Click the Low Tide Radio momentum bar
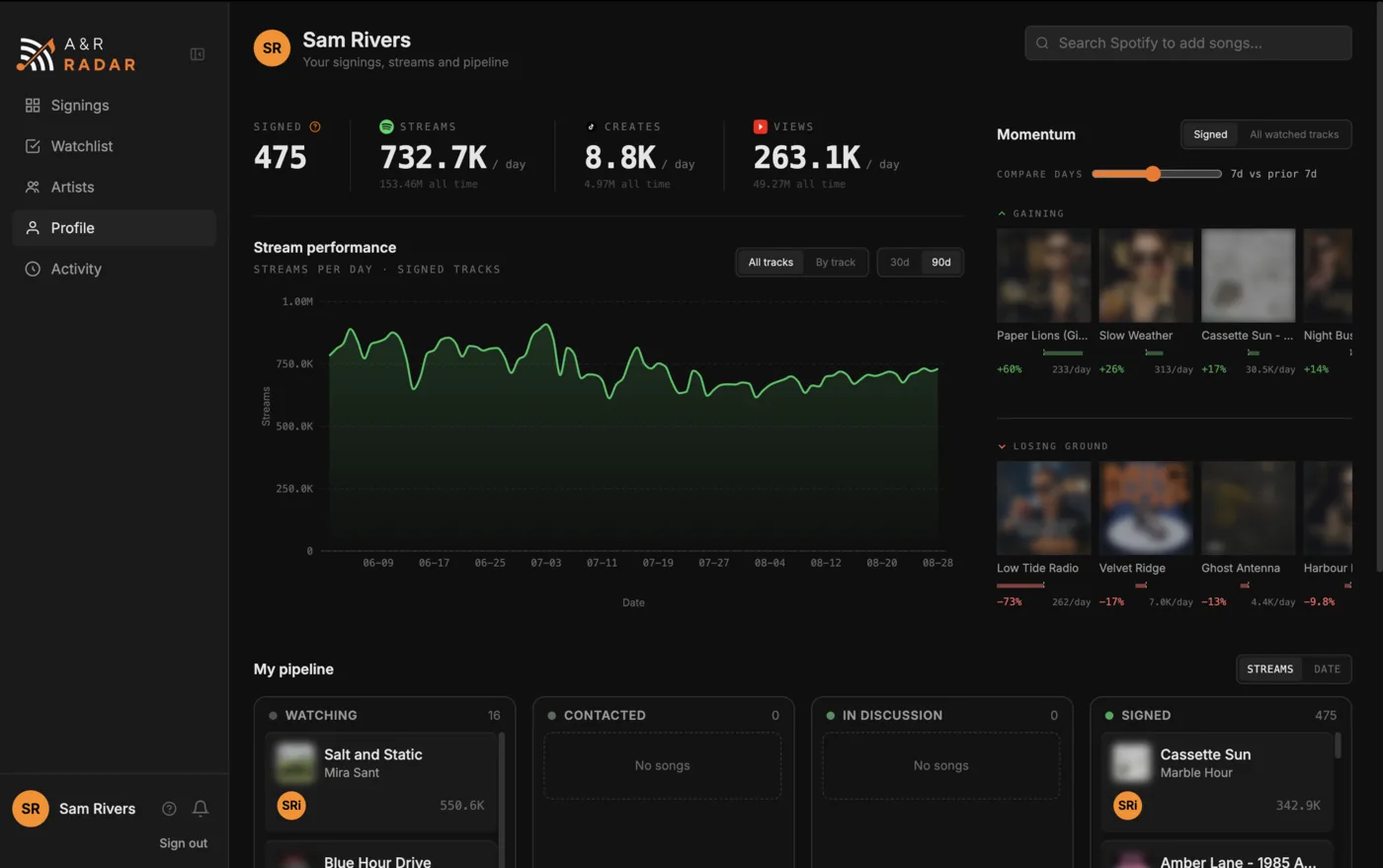 click(x=1020, y=586)
